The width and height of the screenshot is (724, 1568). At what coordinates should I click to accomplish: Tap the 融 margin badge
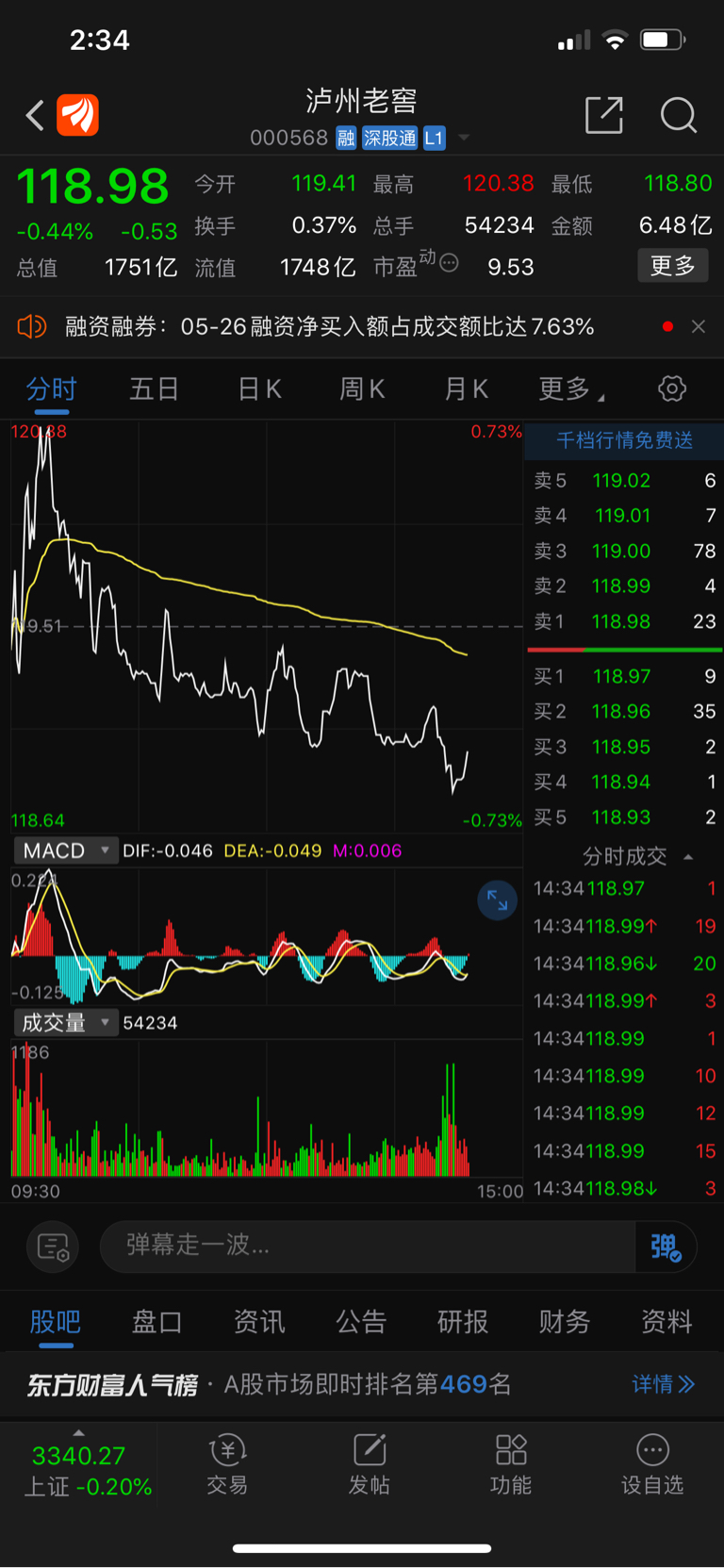coord(346,139)
